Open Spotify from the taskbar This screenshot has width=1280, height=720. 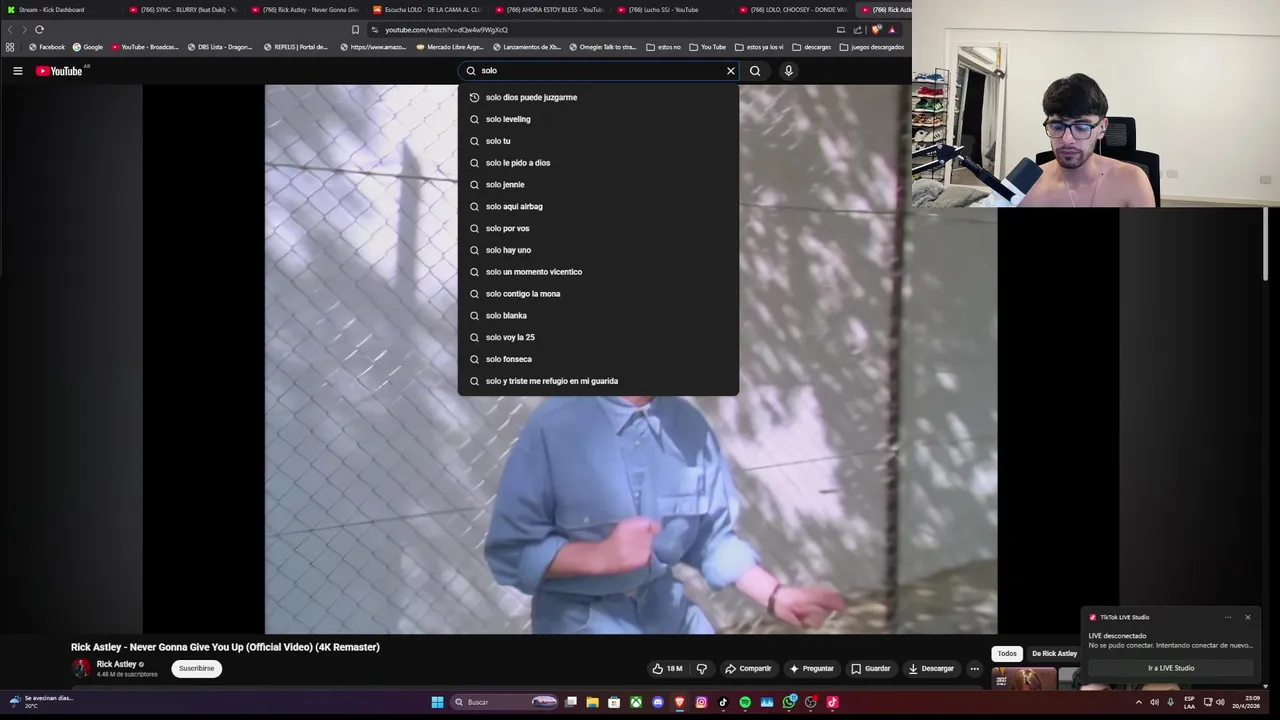[x=745, y=702]
